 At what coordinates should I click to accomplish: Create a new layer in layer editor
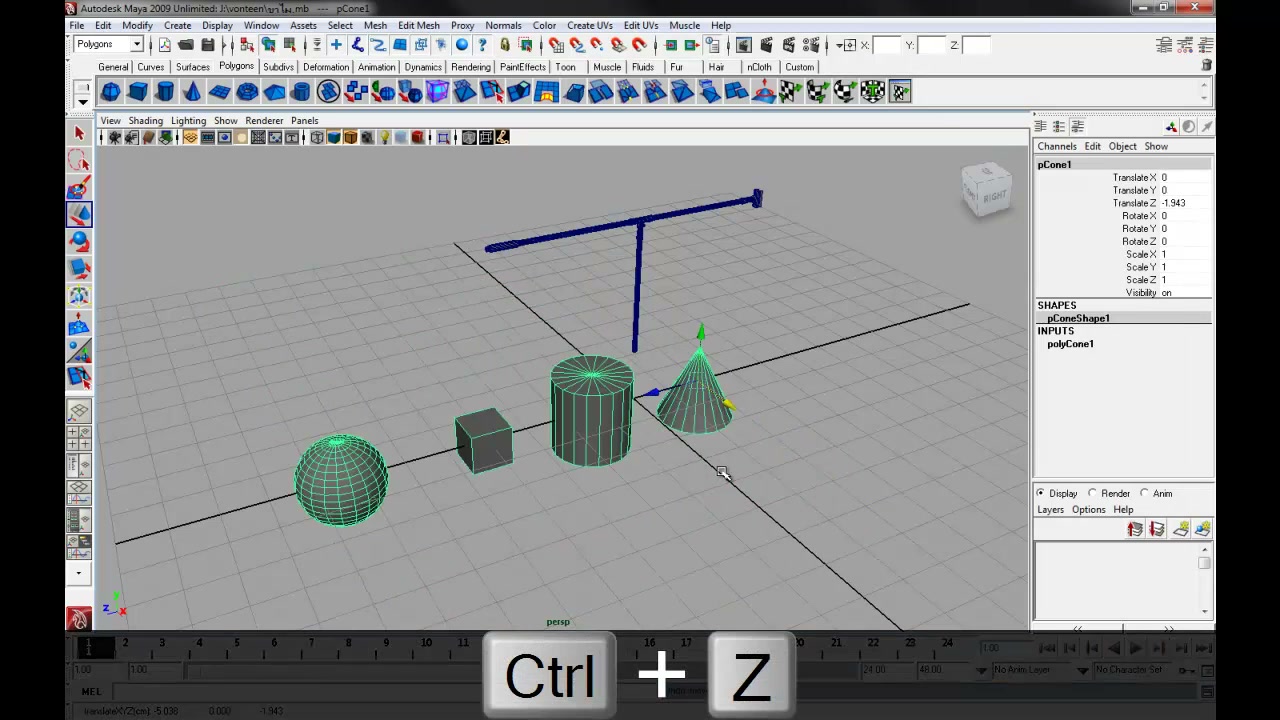pyautogui.click(x=1180, y=529)
